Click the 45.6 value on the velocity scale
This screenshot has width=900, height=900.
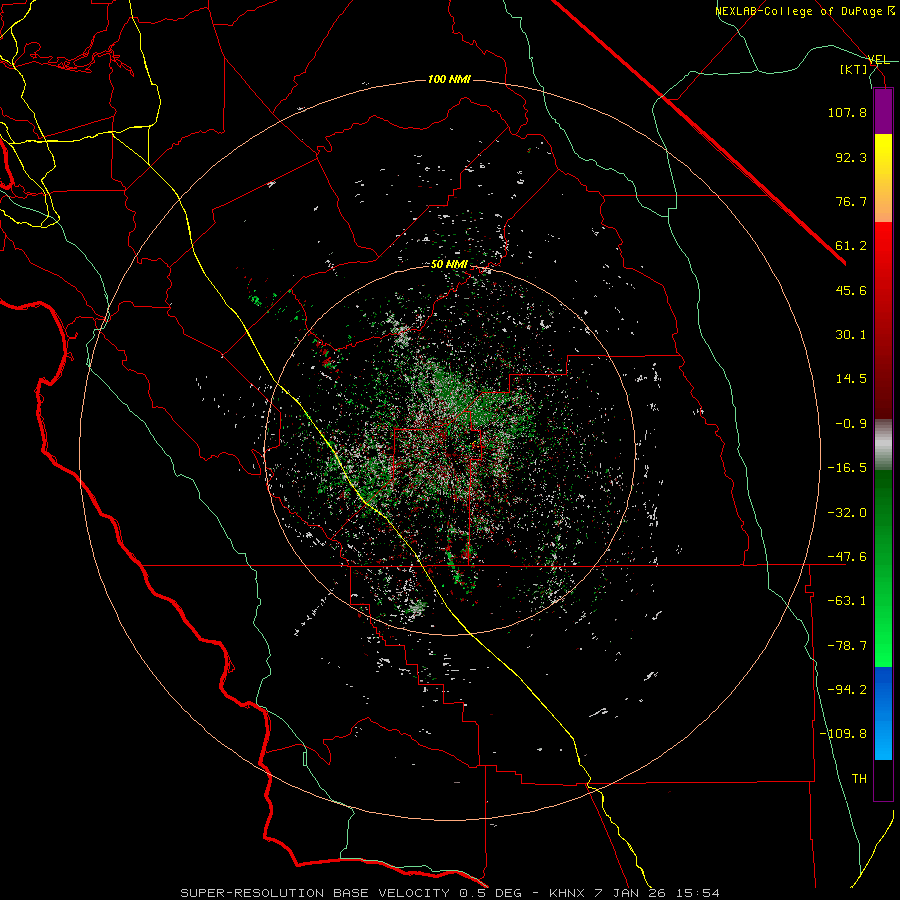(851, 290)
